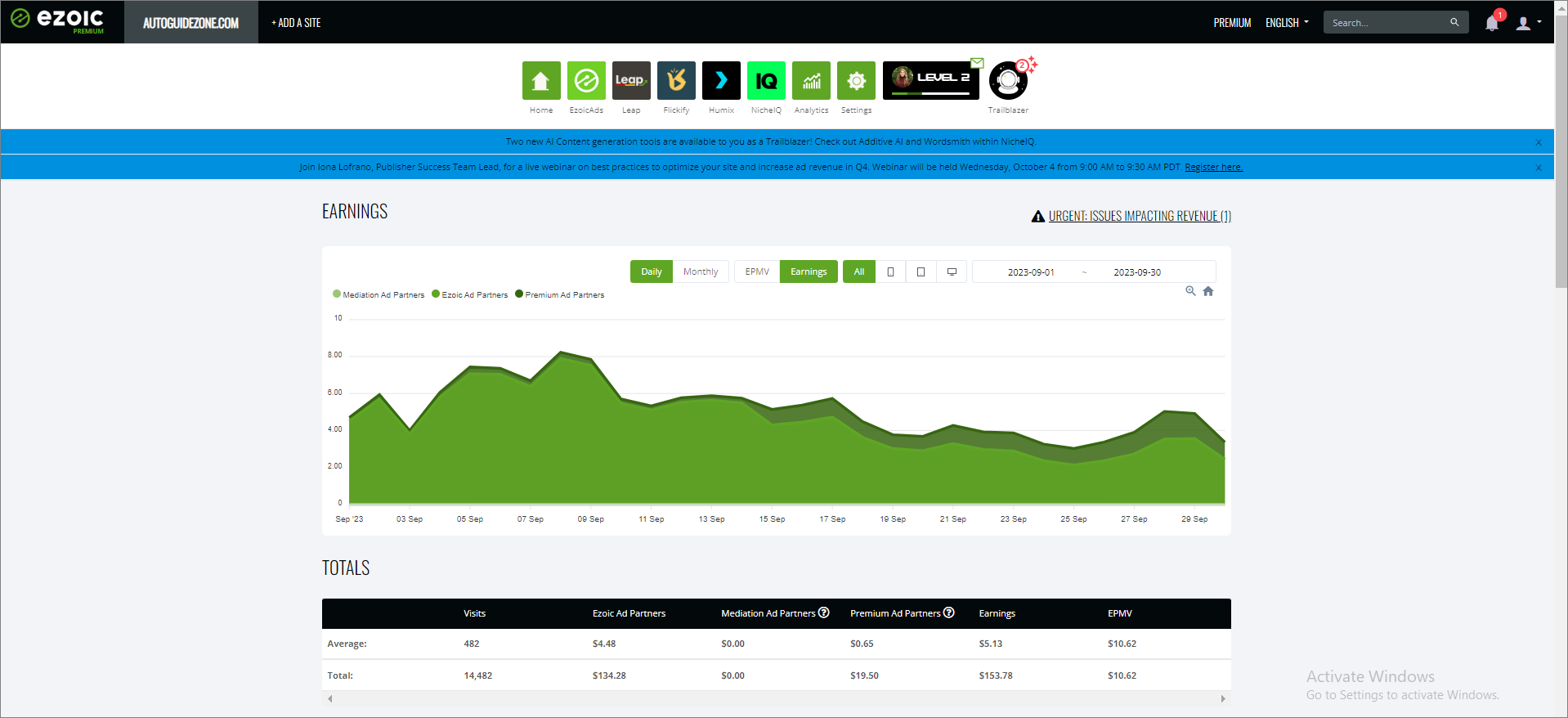
Task: Dismiss the AI content tools banner
Action: (1539, 142)
